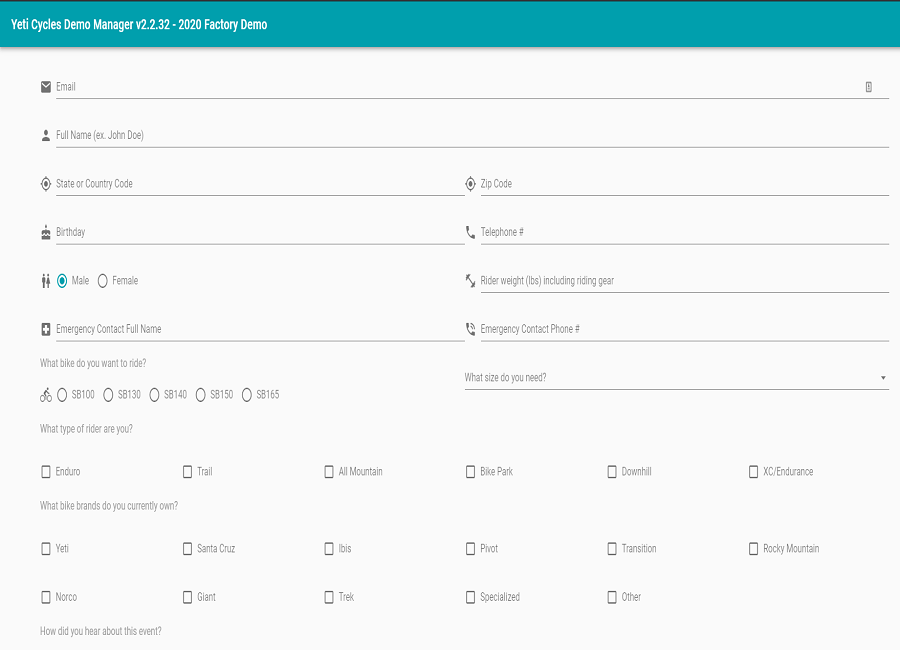900x650 pixels.
Task: Tick the Rocky Mountain brand checkbox
Action: [753, 549]
